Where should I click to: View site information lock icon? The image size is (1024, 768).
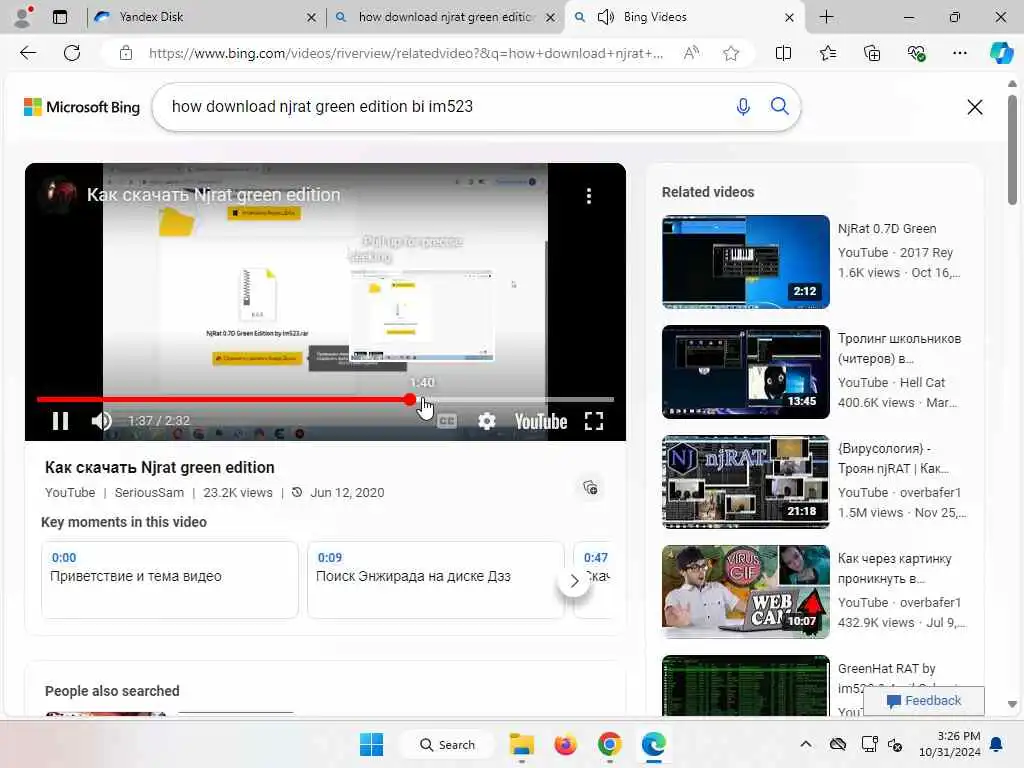click(x=126, y=53)
